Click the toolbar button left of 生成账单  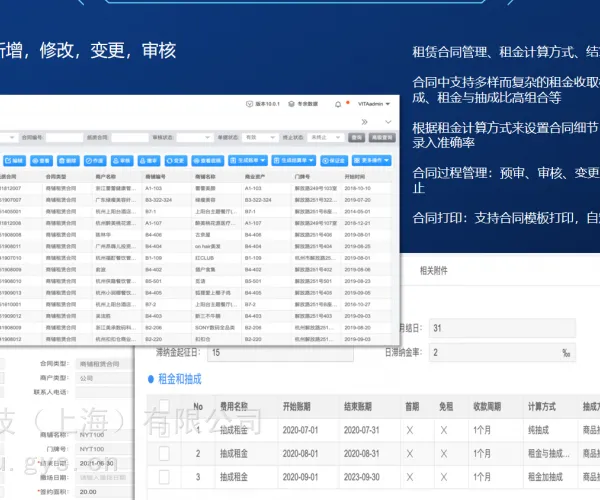tap(207, 161)
